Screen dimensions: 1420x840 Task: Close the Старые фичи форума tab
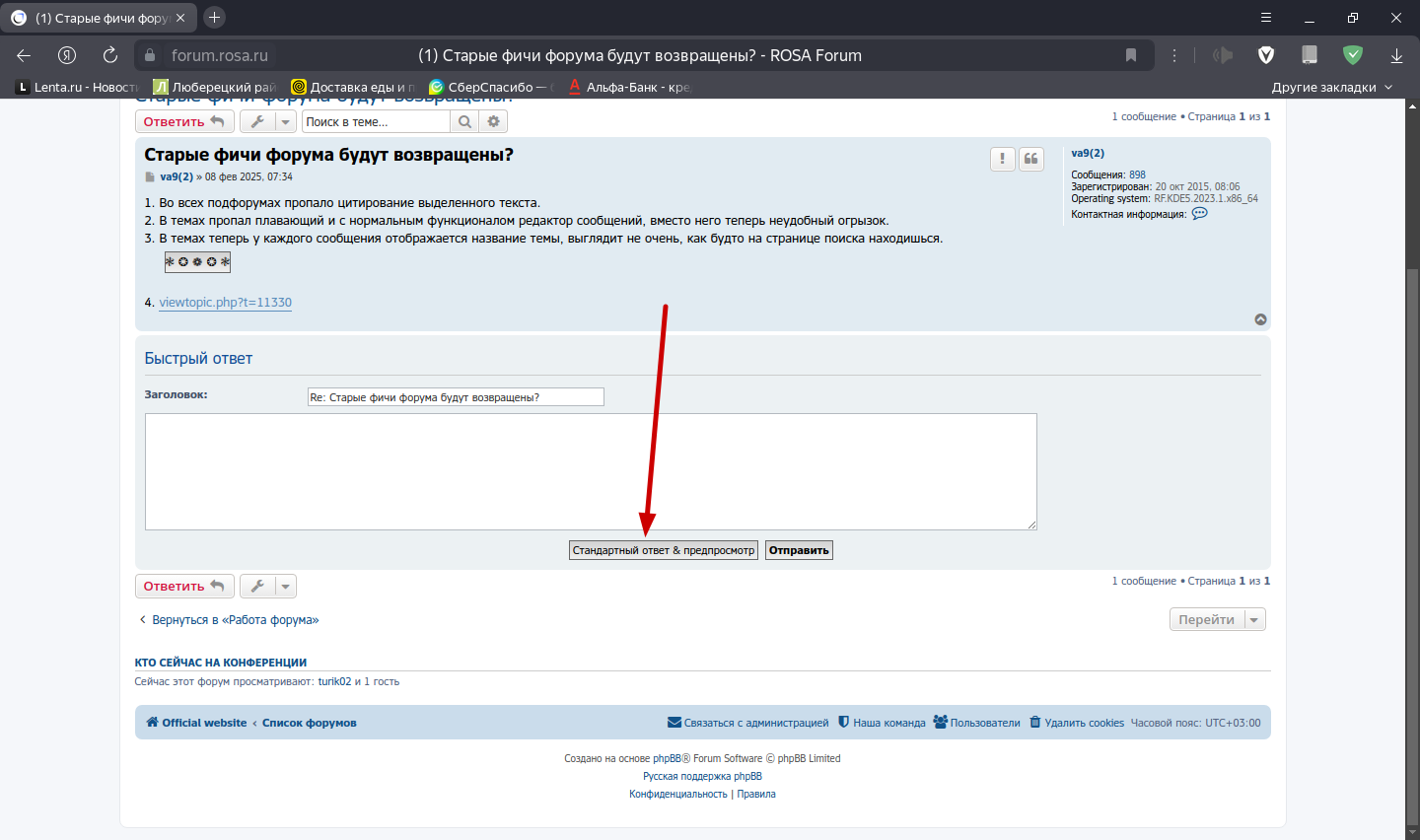tap(180, 18)
